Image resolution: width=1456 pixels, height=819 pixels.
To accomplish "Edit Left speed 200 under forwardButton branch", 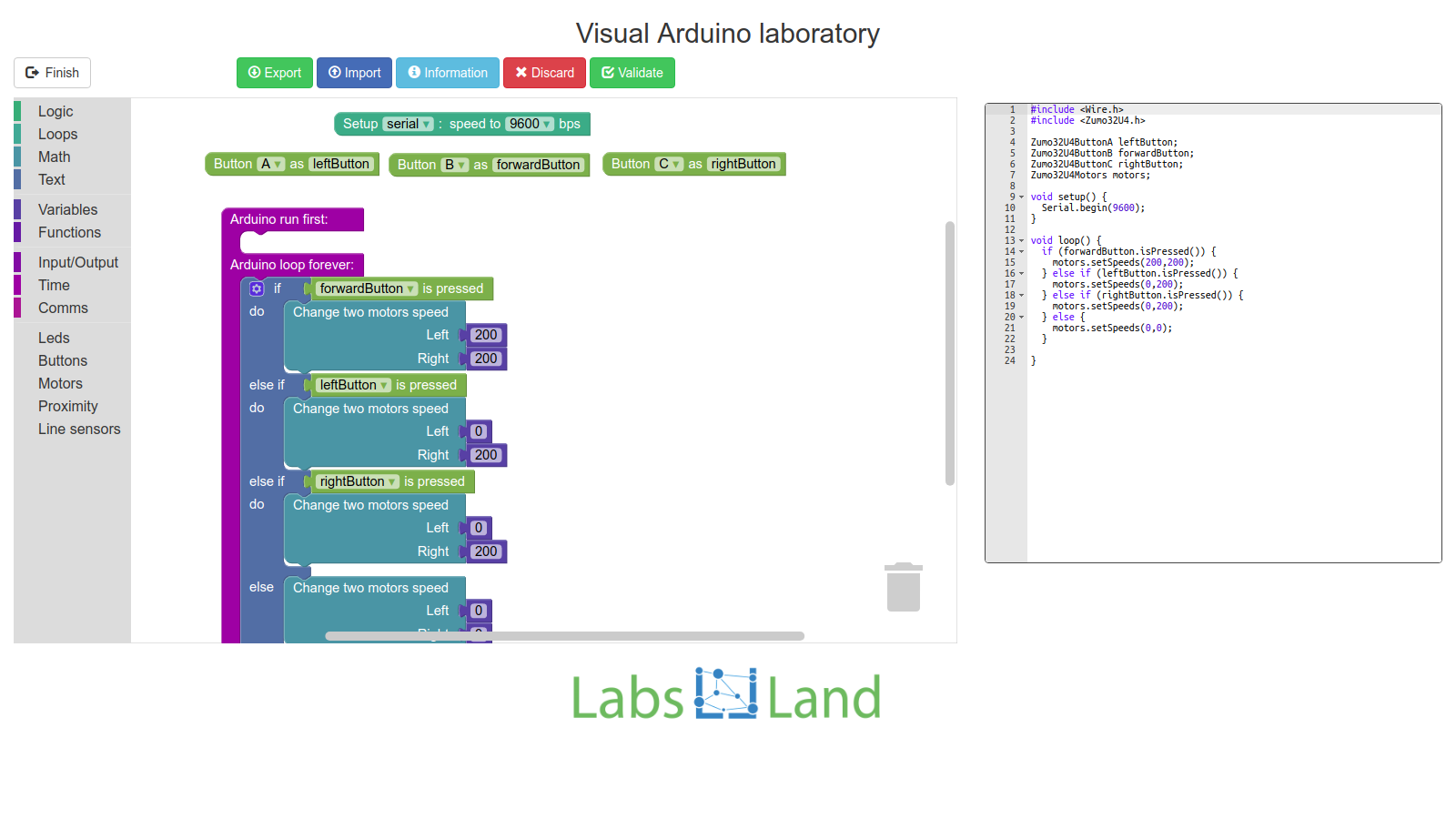I will pyautogui.click(x=486, y=335).
